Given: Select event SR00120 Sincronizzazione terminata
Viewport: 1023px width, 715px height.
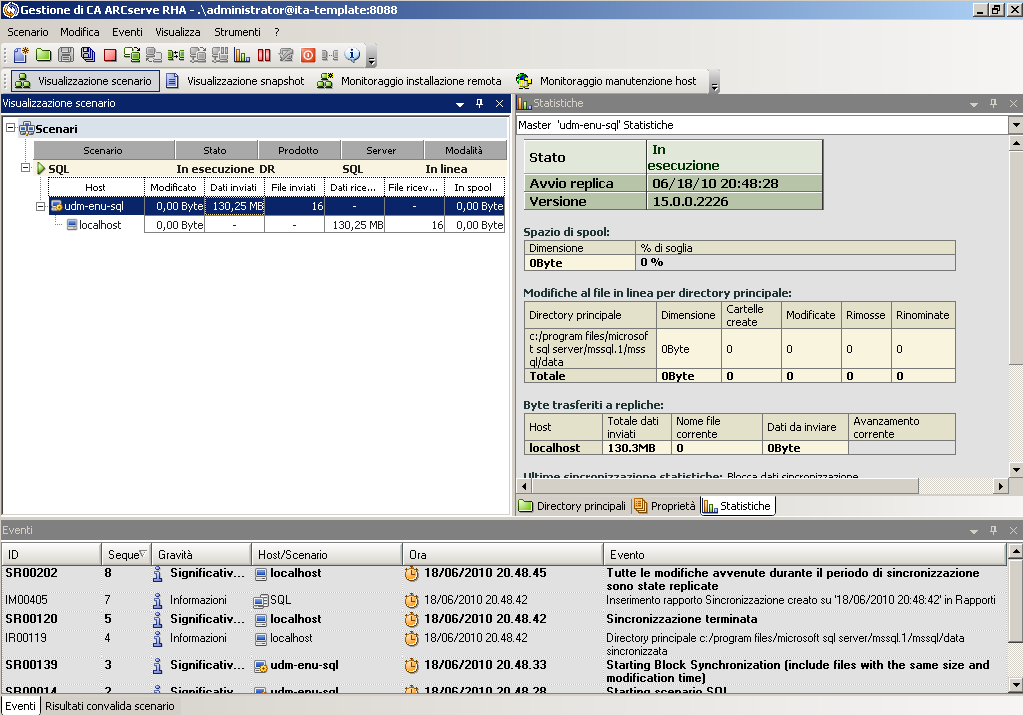Looking at the screenshot, I should [x=504, y=618].
